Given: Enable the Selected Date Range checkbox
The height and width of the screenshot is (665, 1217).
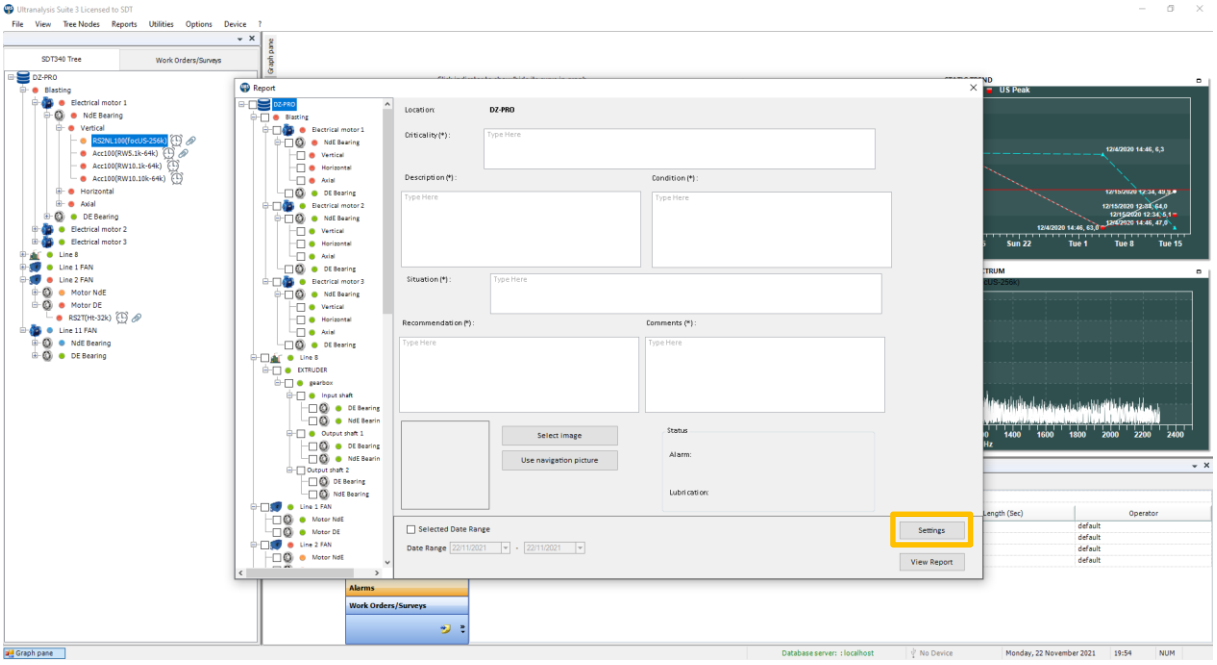Looking at the screenshot, I should (411, 529).
